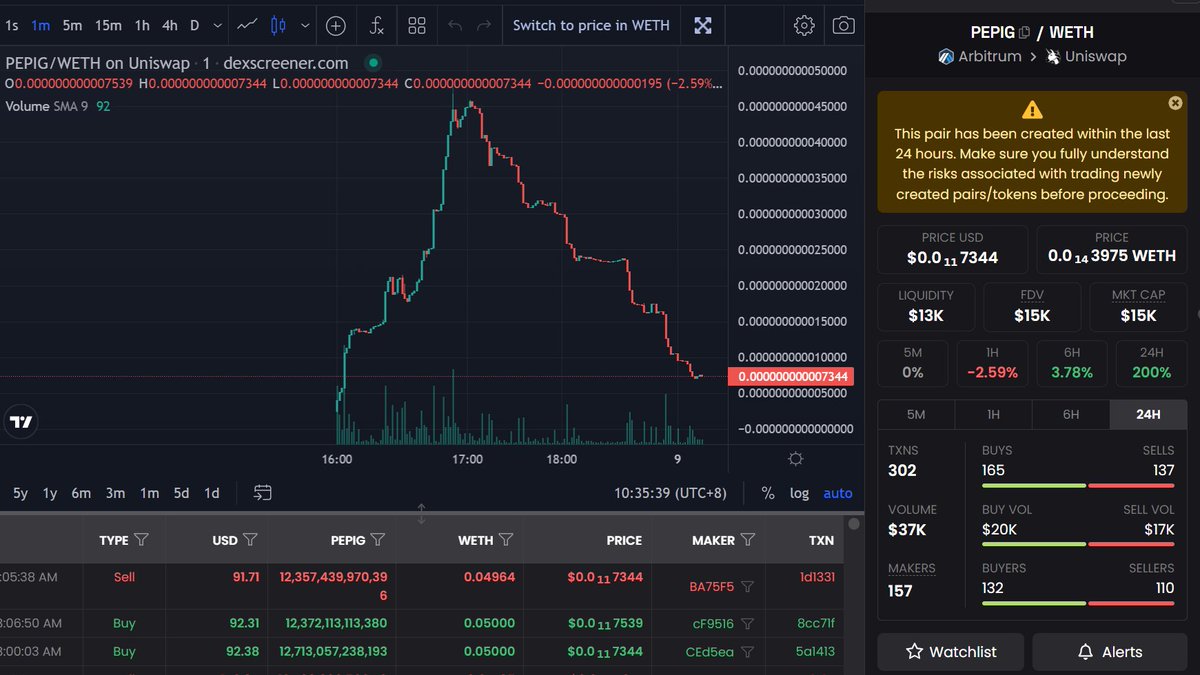Image resolution: width=1200 pixels, height=675 pixels.
Task: Toggle the MKT CAP stat box
Action: (1138, 306)
